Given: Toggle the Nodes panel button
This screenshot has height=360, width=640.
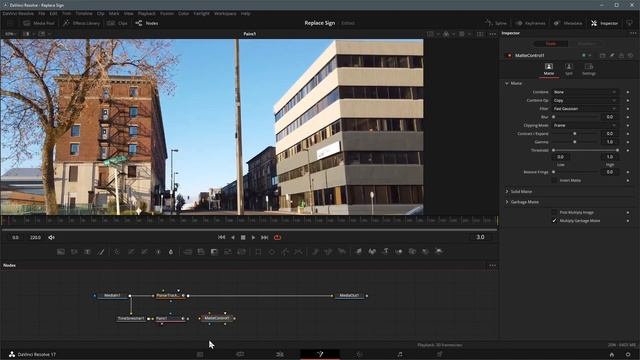Looking at the screenshot, I should pyautogui.click(x=147, y=23).
